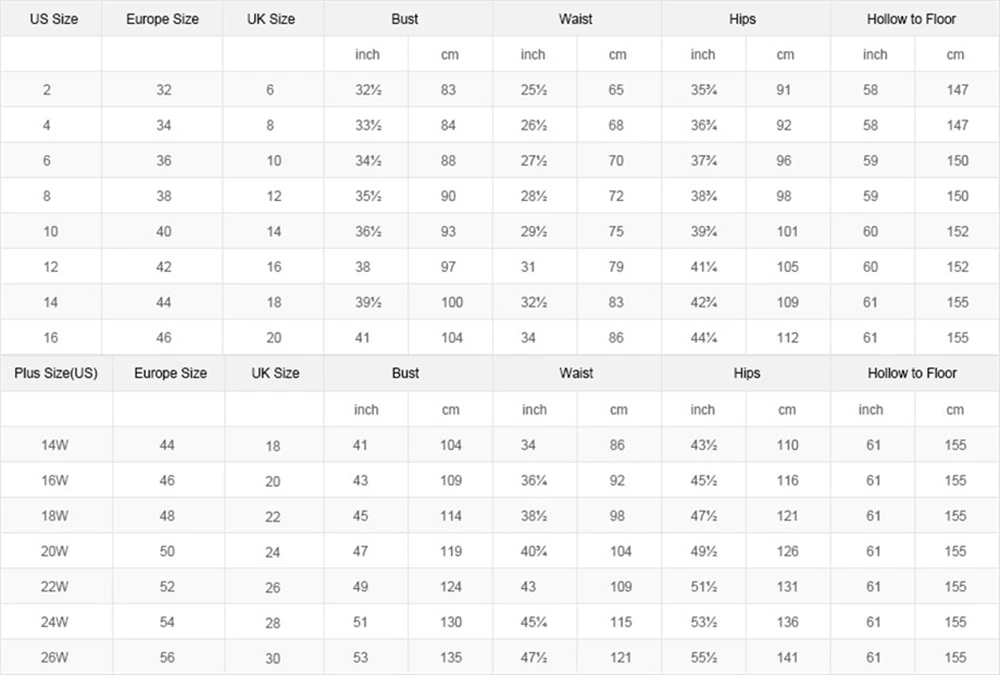Select the 26W size row label
This screenshot has height=675, width=1000.
pos(54,657)
